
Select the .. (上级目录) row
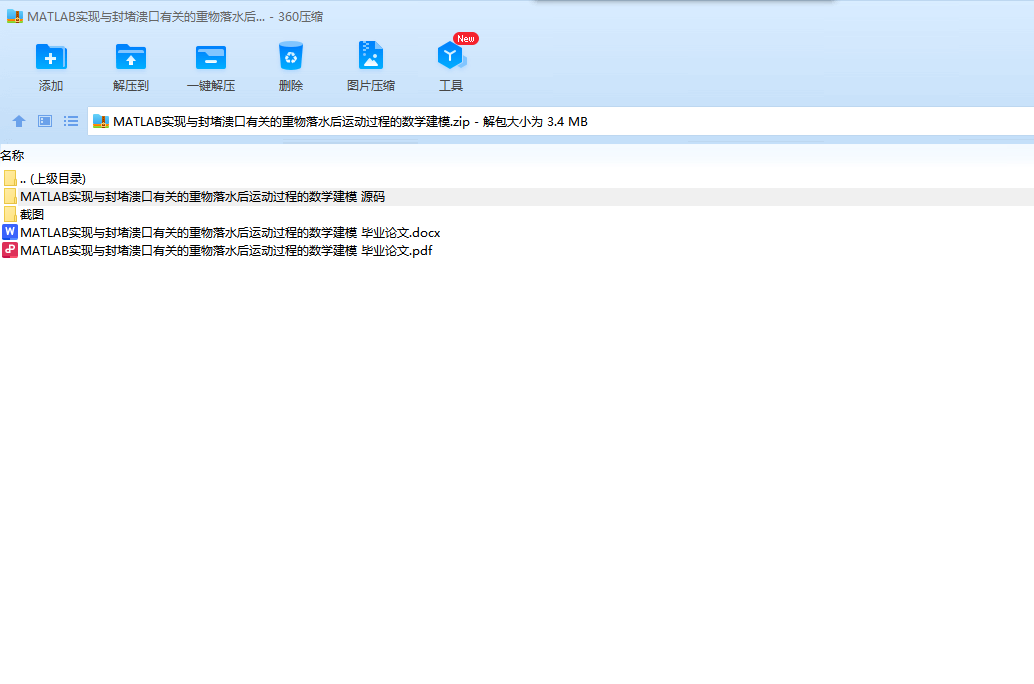coord(517,179)
